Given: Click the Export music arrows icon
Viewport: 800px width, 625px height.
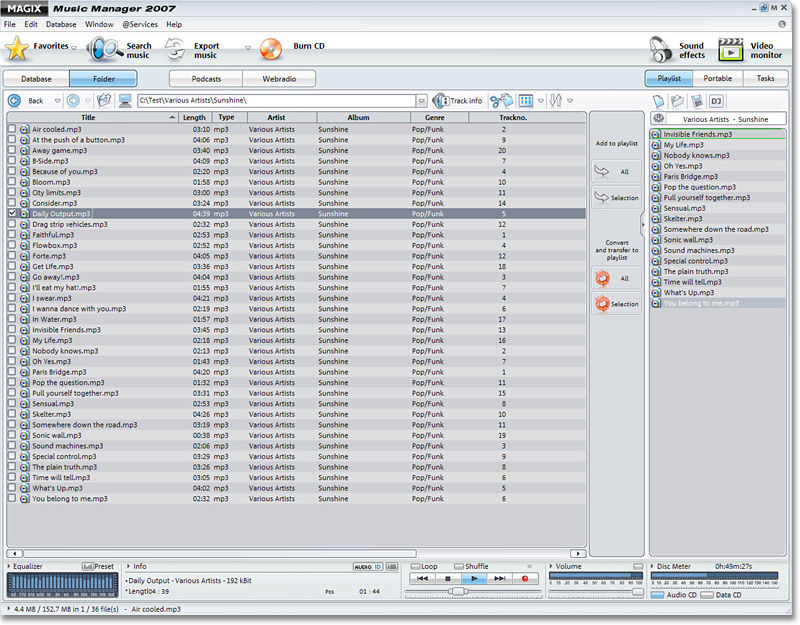Looking at the screenshot, I should [x=175, y=49].
